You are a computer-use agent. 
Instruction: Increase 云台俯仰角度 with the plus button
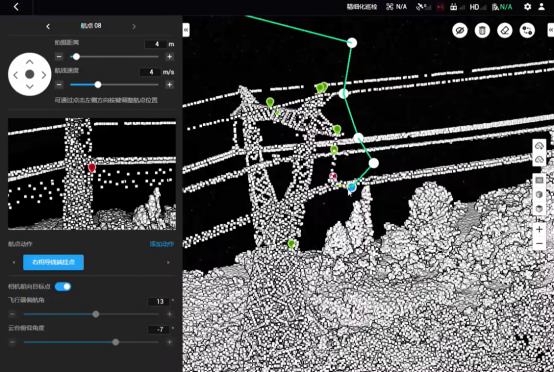point(170,342)
